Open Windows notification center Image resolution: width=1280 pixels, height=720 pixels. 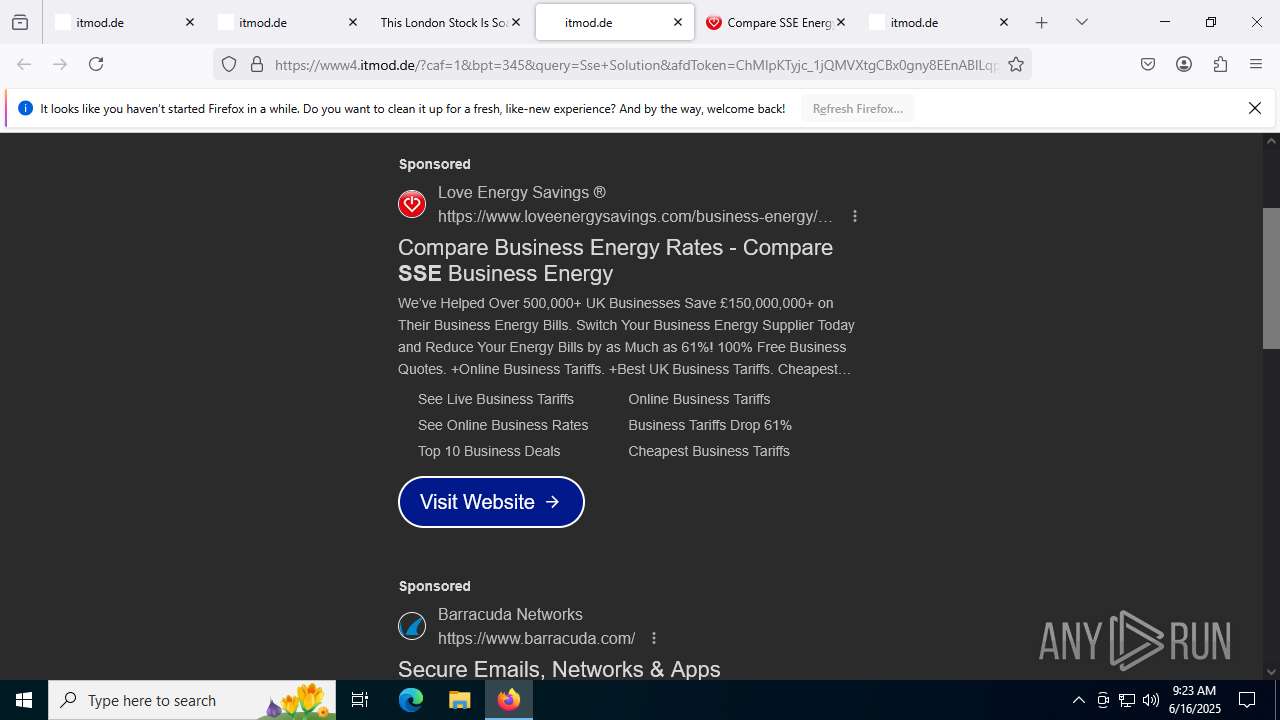[1247, 700]
